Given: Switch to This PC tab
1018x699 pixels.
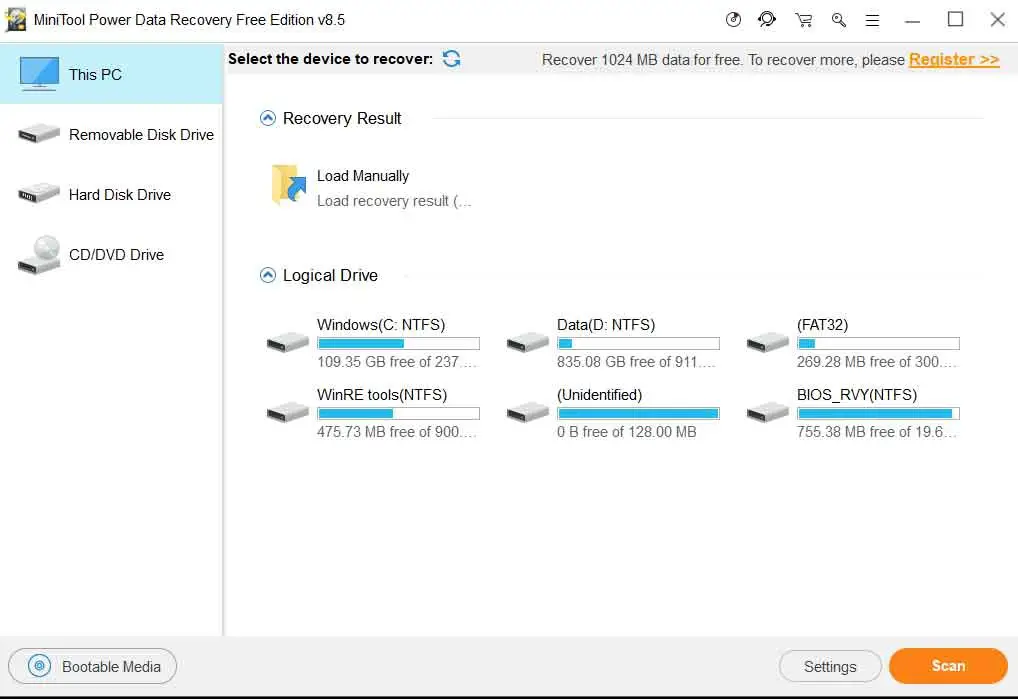Looking at the screenshot, I should click(111, 74).
